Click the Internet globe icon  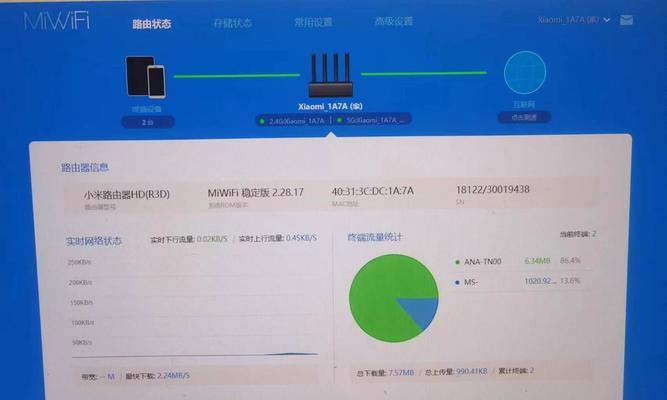(x=524, y=72)
